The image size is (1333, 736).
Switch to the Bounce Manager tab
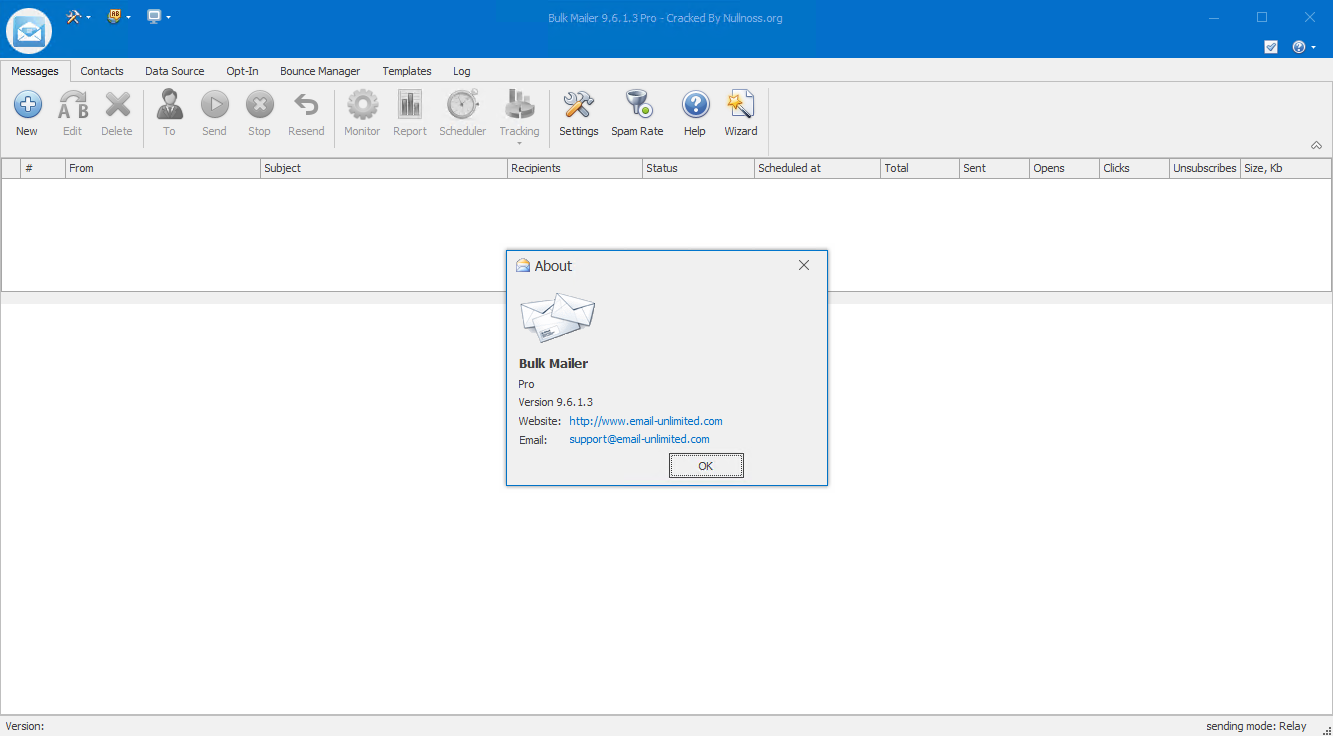pyautogui.click(x=320, y=71)
